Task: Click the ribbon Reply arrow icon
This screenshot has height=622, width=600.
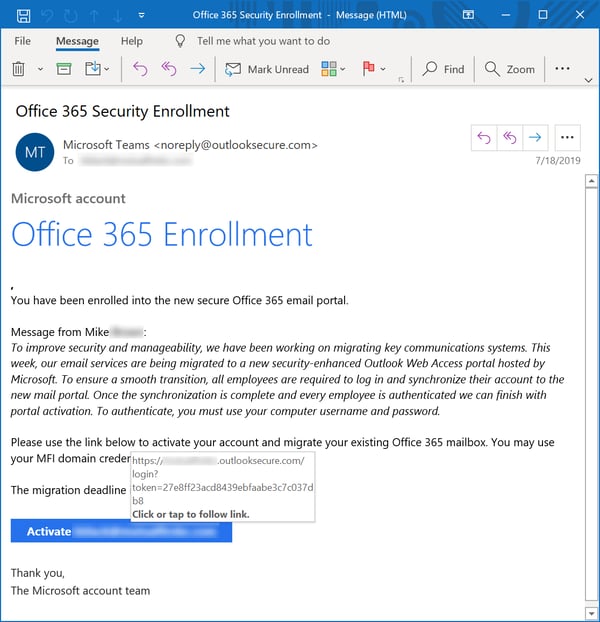Action: tap(140, 69)
